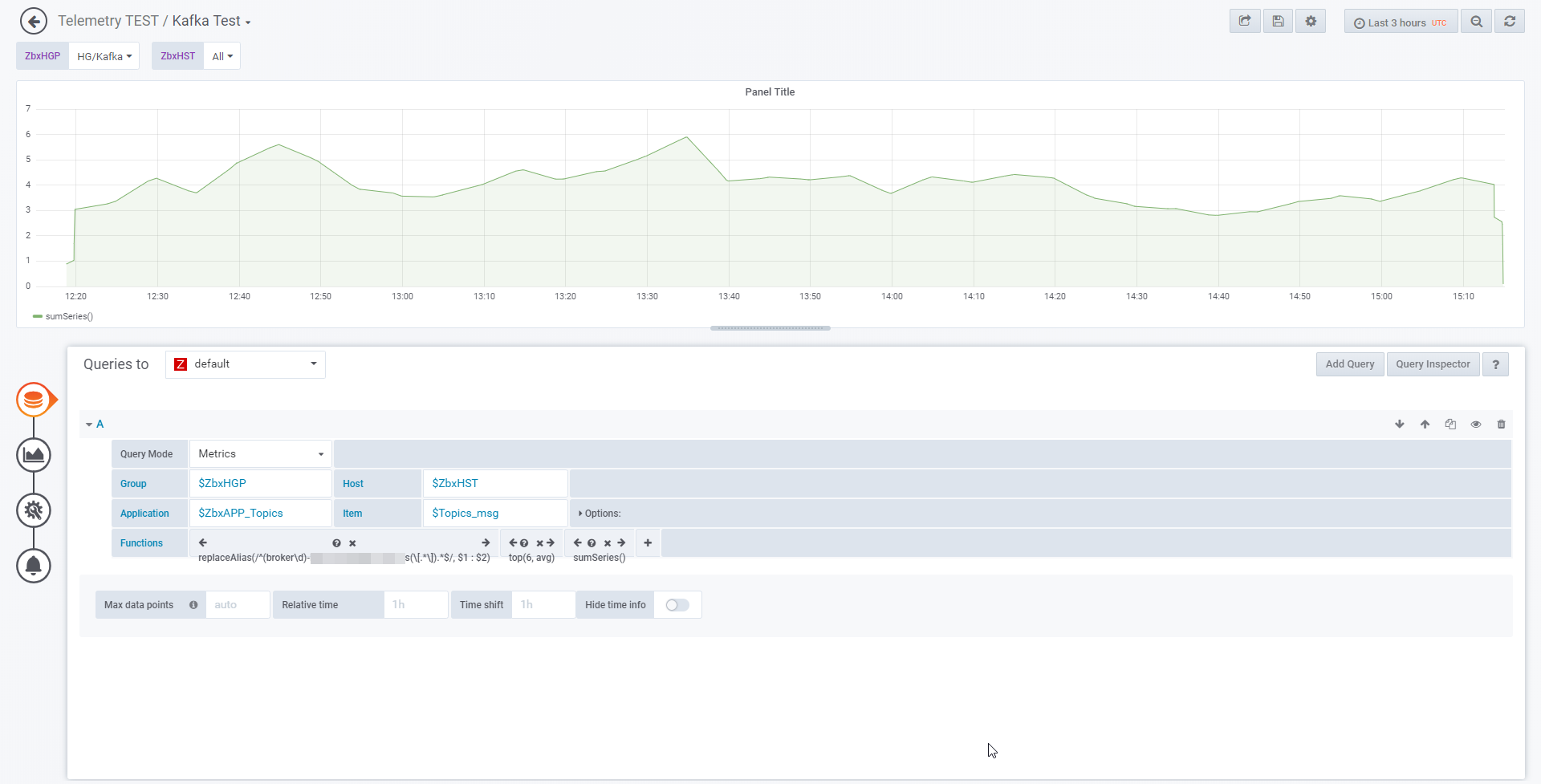
Task: Click the Max data points info icon
Action: 193,605
